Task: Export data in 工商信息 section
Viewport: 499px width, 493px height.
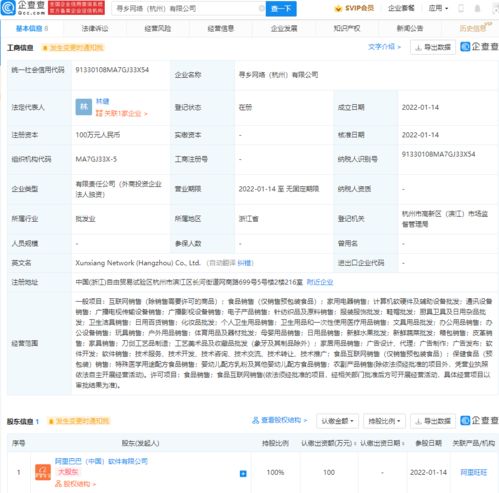Action: pyautogui.click(x=433, y=47)
